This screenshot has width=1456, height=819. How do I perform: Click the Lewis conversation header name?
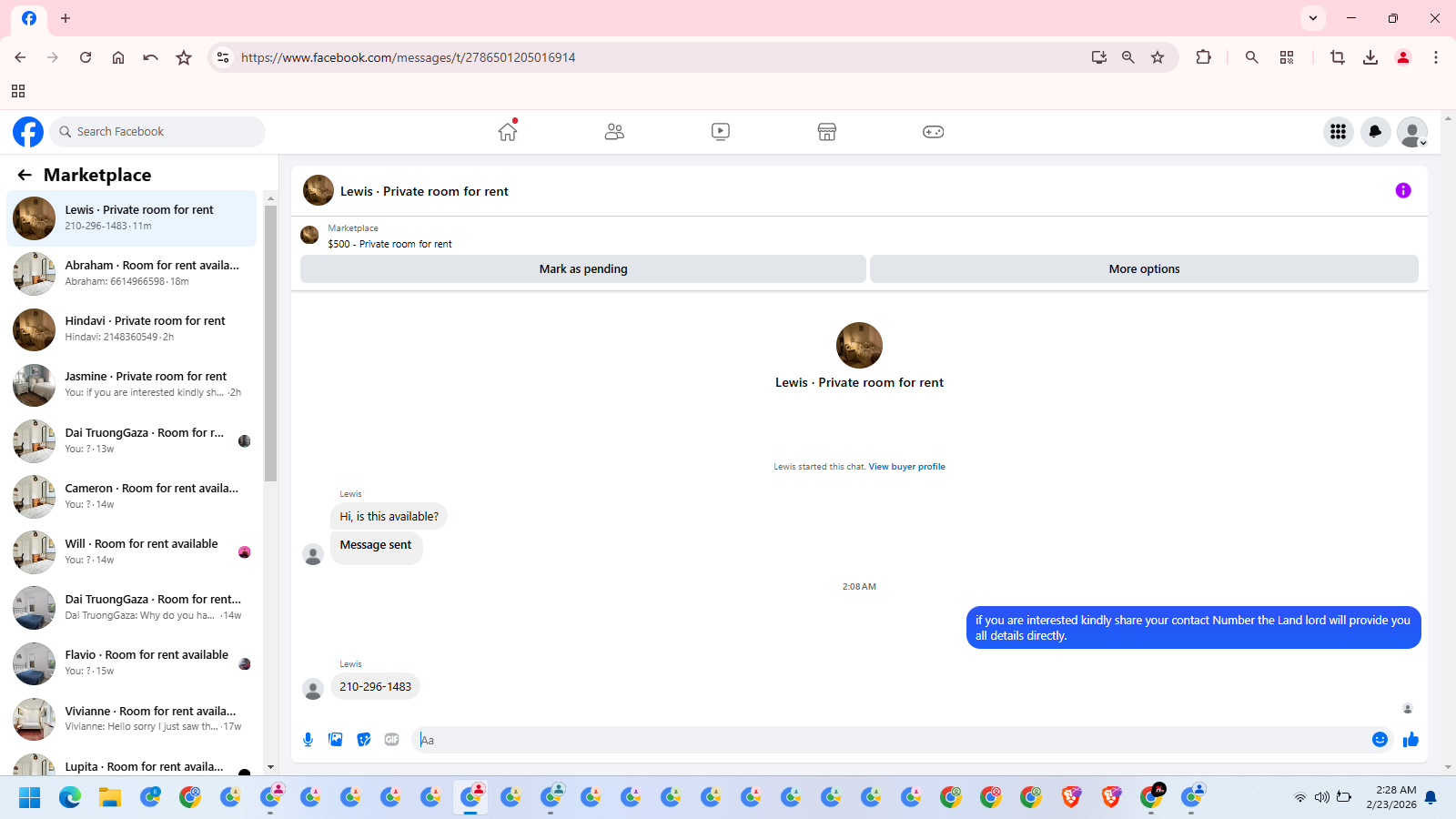coord(424,191)
